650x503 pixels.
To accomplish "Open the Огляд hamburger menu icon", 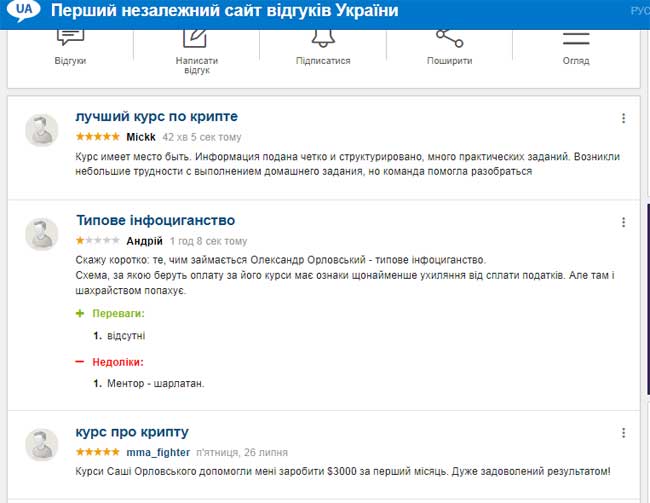I will click(x=576, y=38).
